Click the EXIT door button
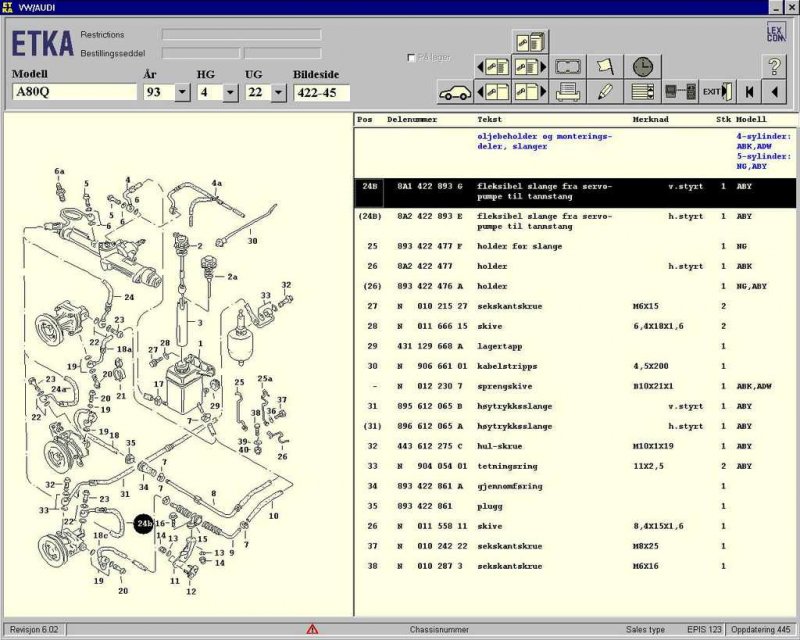Screen dimensions: 800x640 716,92
